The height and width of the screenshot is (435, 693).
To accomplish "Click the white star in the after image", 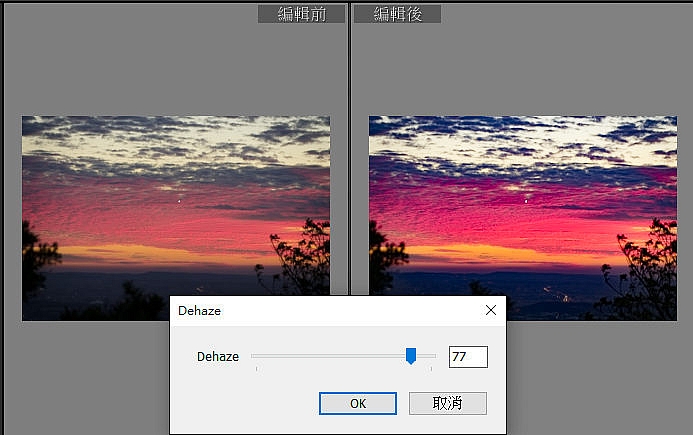I will tap(526, 201).
